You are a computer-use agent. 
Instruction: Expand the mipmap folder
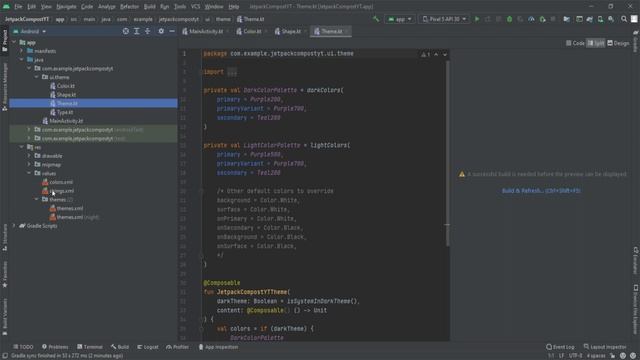pos(29,164)
